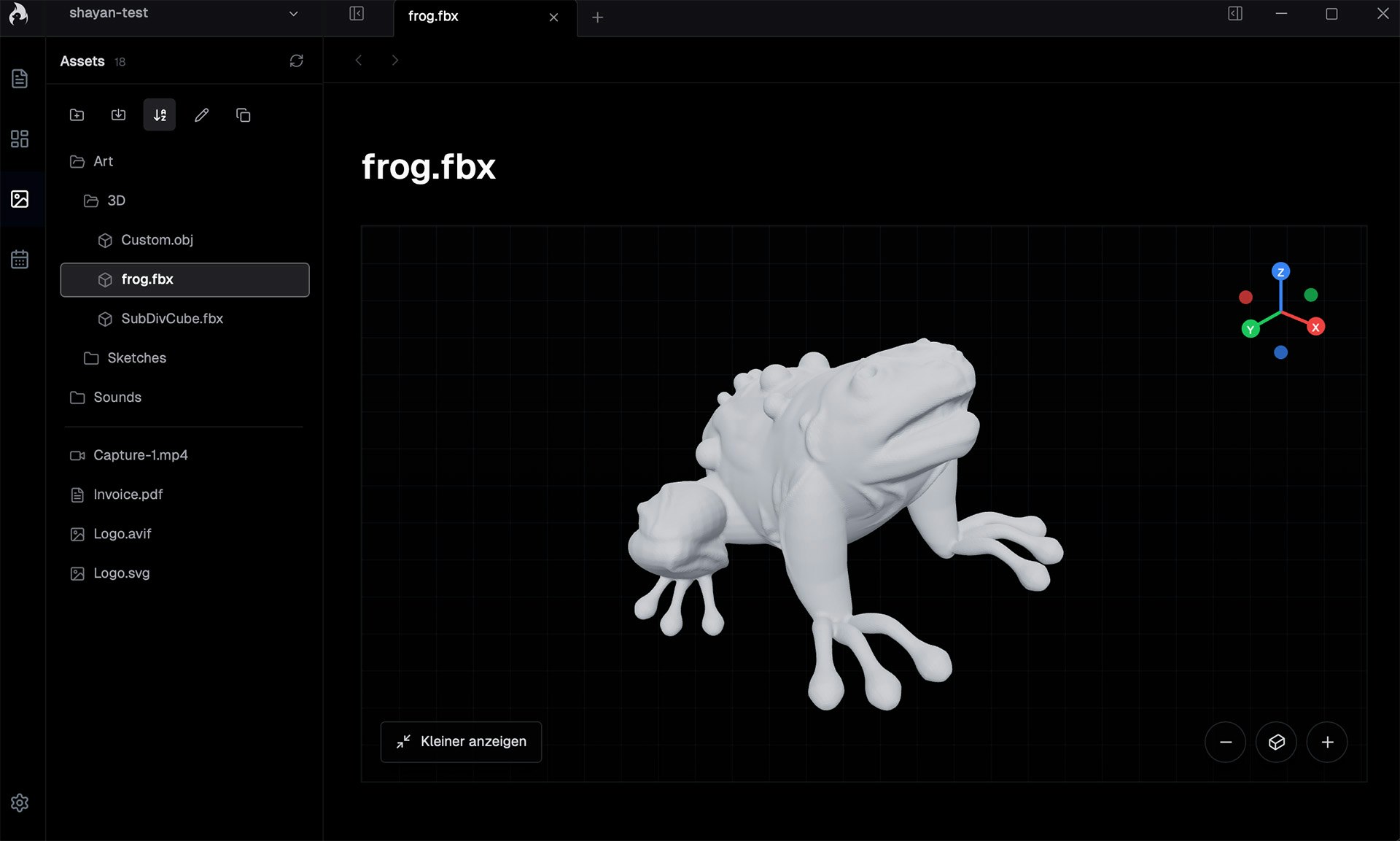The image size is (1400, 841).
Task: Select frog.fbx in asset tree
Action: (185, 279)
